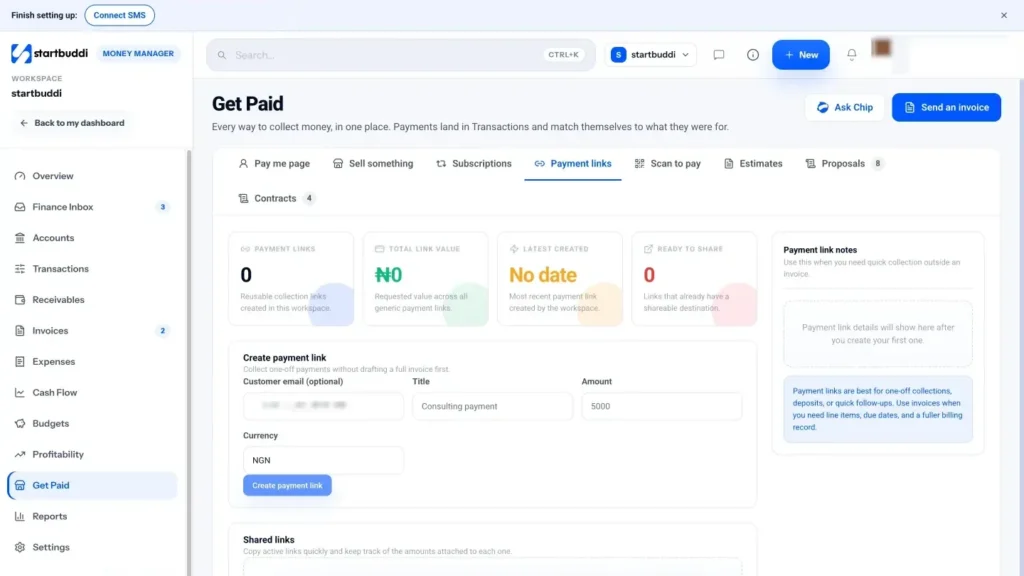The height and width of the screenshot is (576, 1024).
Task: Click the Ask Chip mascot icon
Action: pyautogui.click(x=823, y=107)
